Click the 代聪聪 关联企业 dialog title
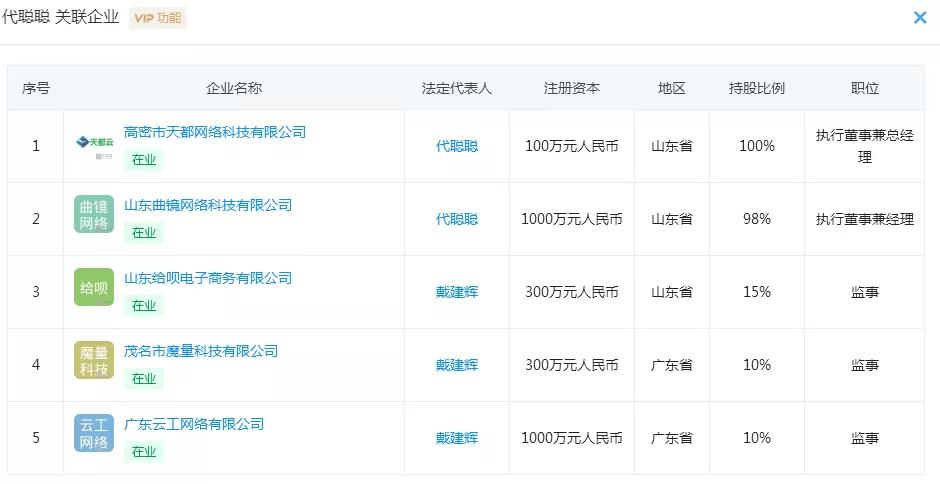The image size is (940, 484). pyautogui.click(x=61, y=17)
